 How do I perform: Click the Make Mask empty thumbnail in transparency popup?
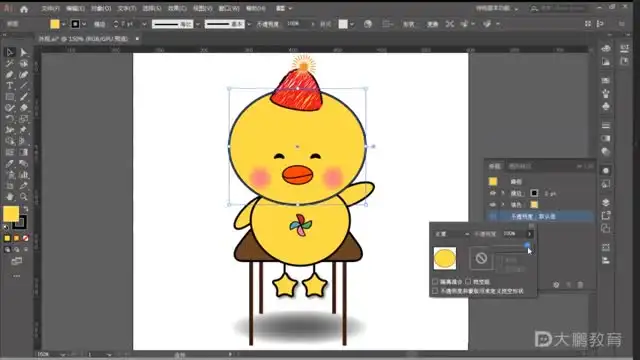(x=481, y=258)
